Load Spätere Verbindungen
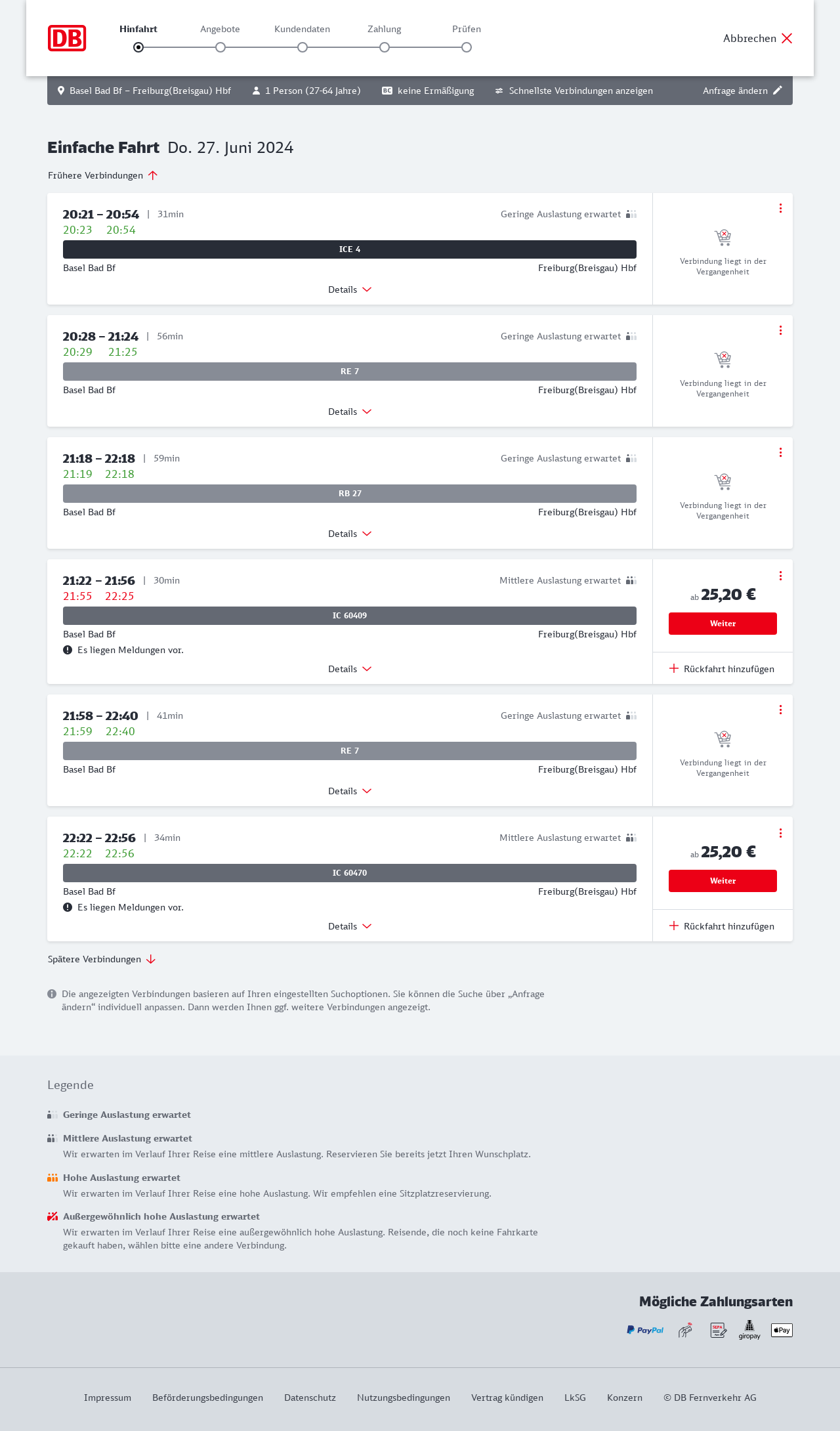The image size is (840, 1431). coord(102,959)
